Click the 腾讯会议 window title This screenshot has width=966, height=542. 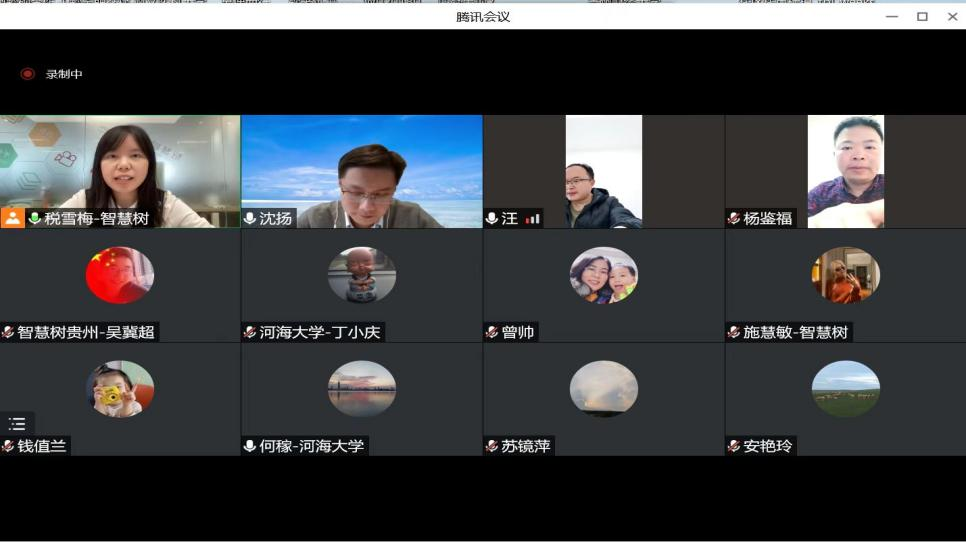coord(483,16)
